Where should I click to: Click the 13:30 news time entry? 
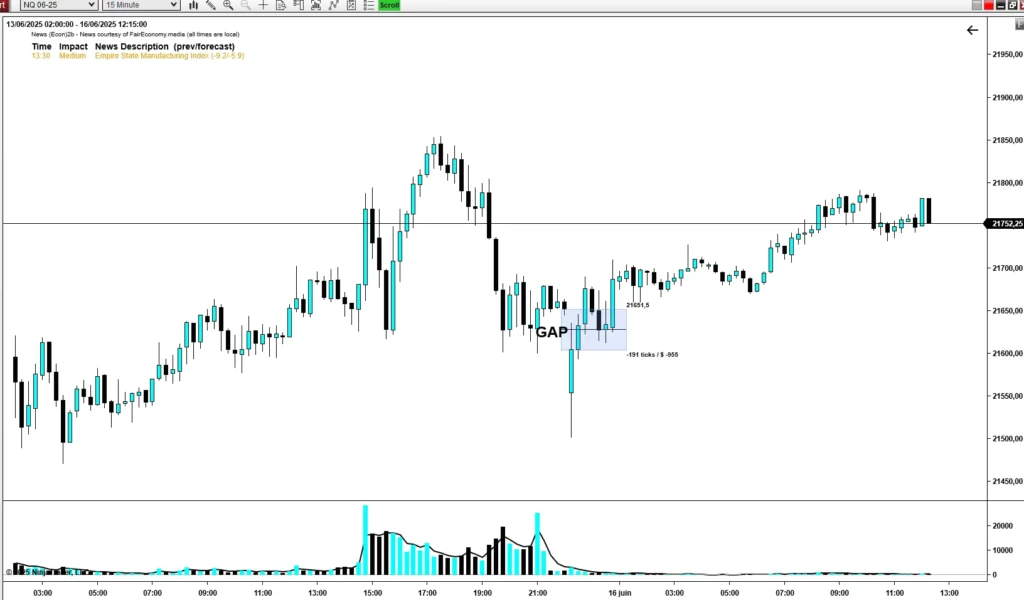point(40,56)
